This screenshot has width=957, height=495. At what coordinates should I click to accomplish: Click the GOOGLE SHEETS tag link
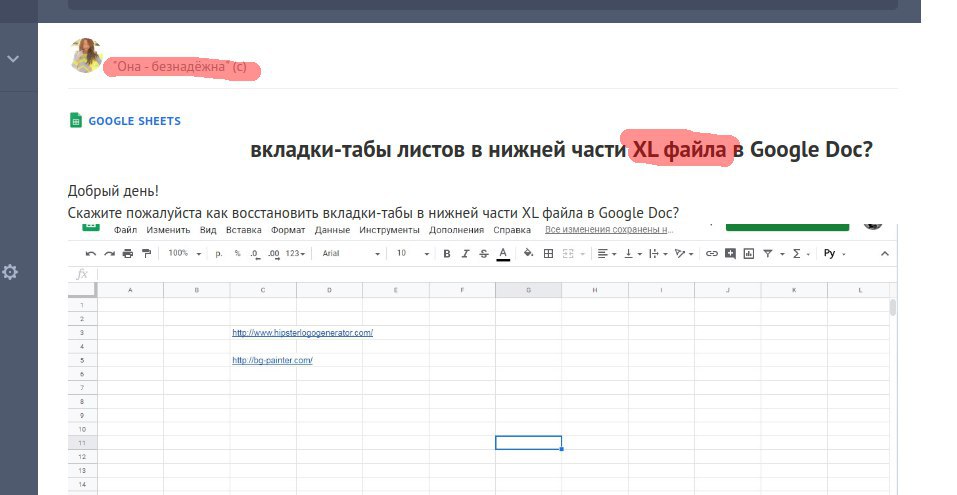134,121
